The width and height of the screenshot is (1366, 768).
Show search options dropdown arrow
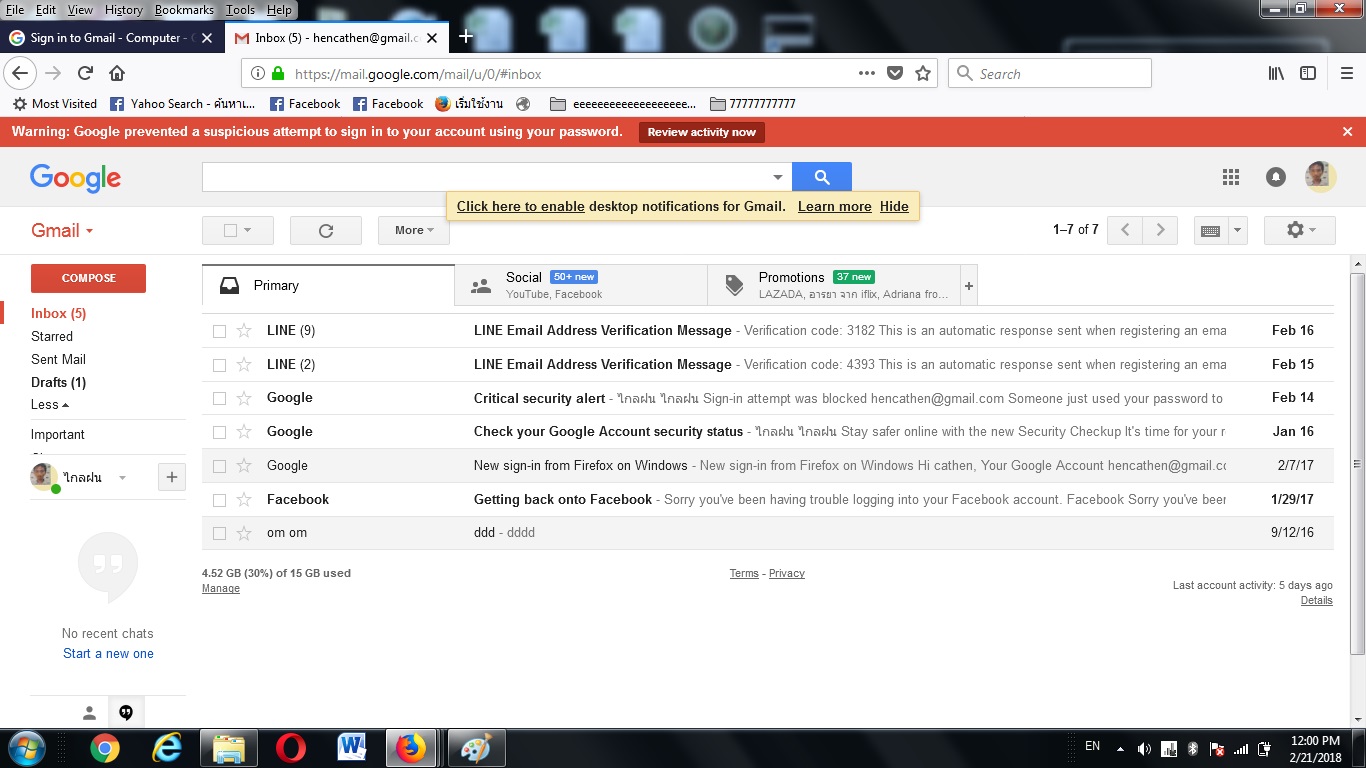pos(778,177)
